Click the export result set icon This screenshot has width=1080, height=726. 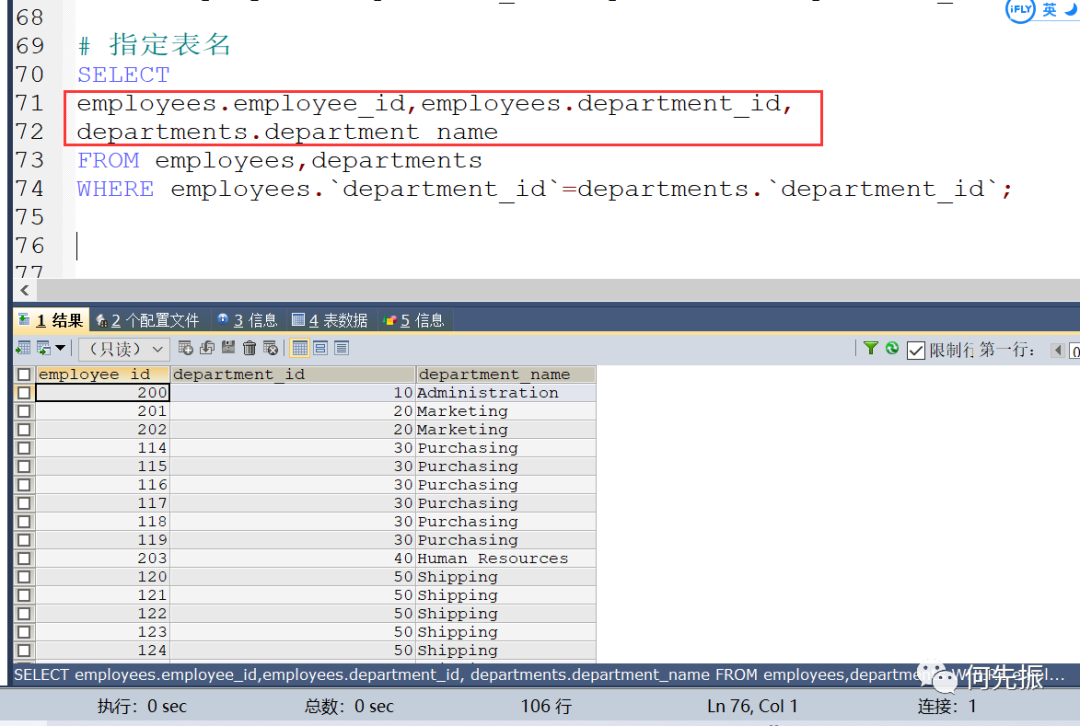point(23,348)
